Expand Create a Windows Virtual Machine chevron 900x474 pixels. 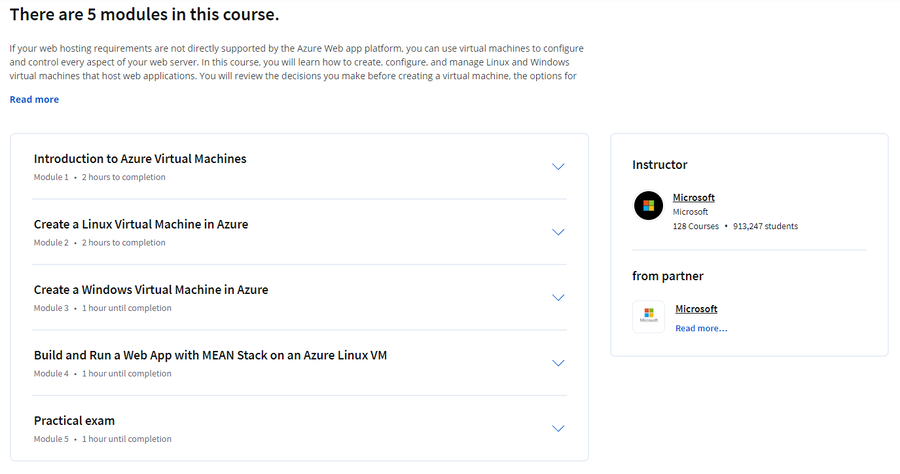(x=558, y=298)
